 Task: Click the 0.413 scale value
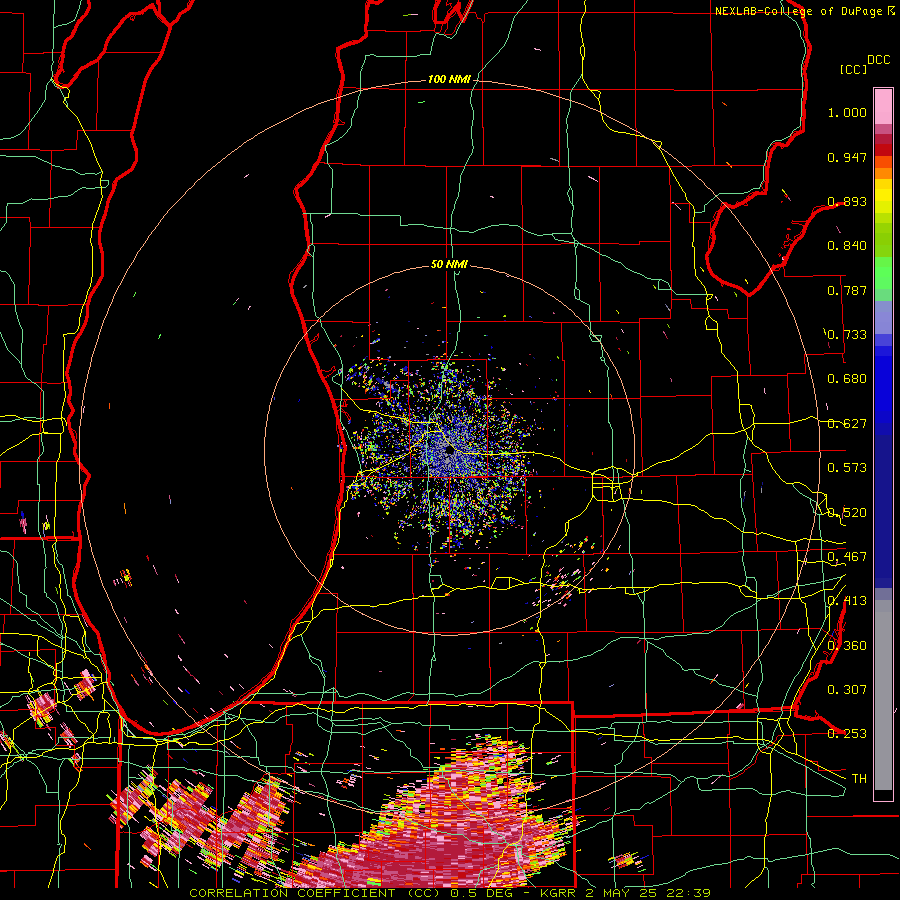(x=847, y=601)
